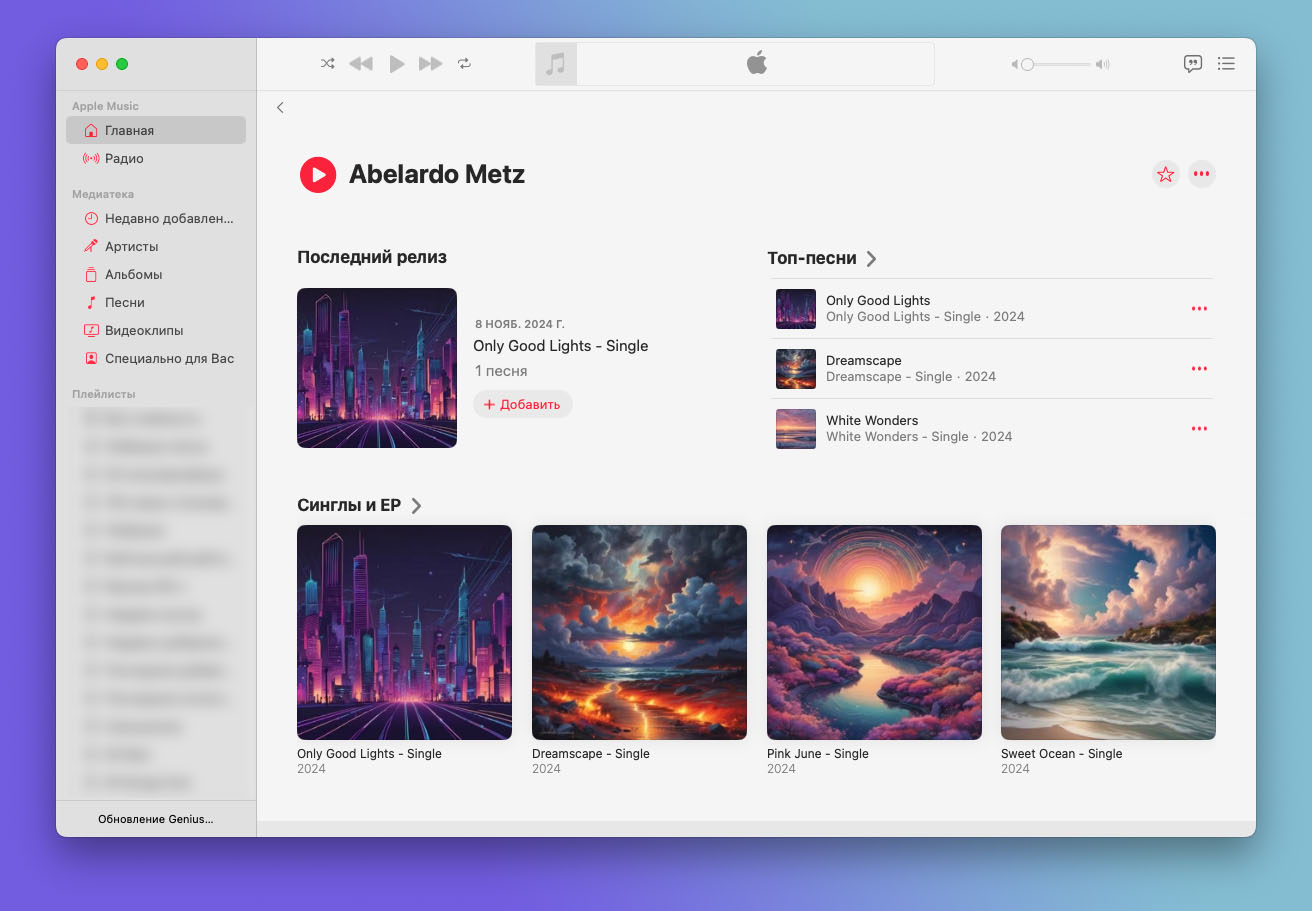Open more options for Only Good Lights song
The height and width of the screenshot is (911, 1312).
click(x=1199, y=309)
